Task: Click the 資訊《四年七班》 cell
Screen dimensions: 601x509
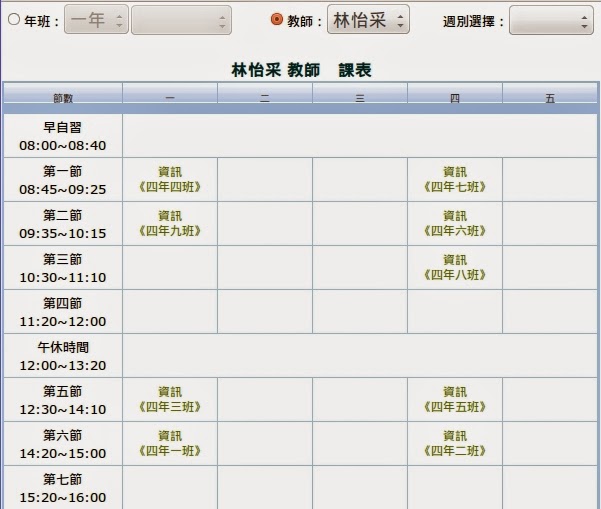Action: [x=455, y=180]
